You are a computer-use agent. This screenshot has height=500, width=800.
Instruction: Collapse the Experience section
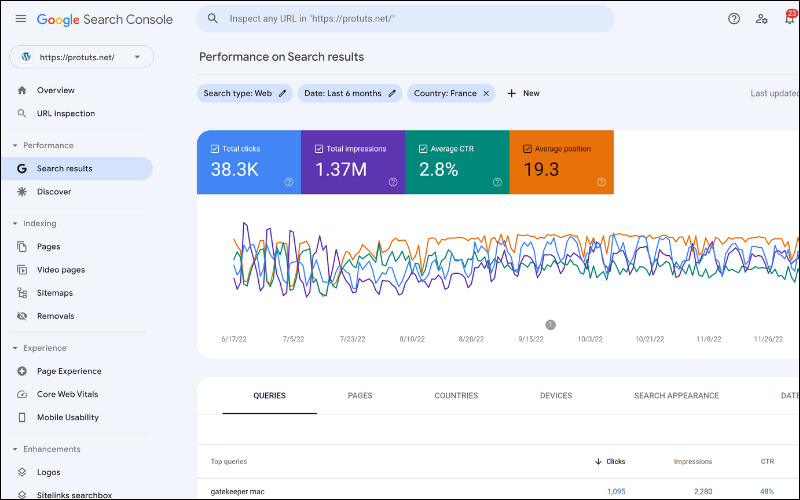click(15, 348)
